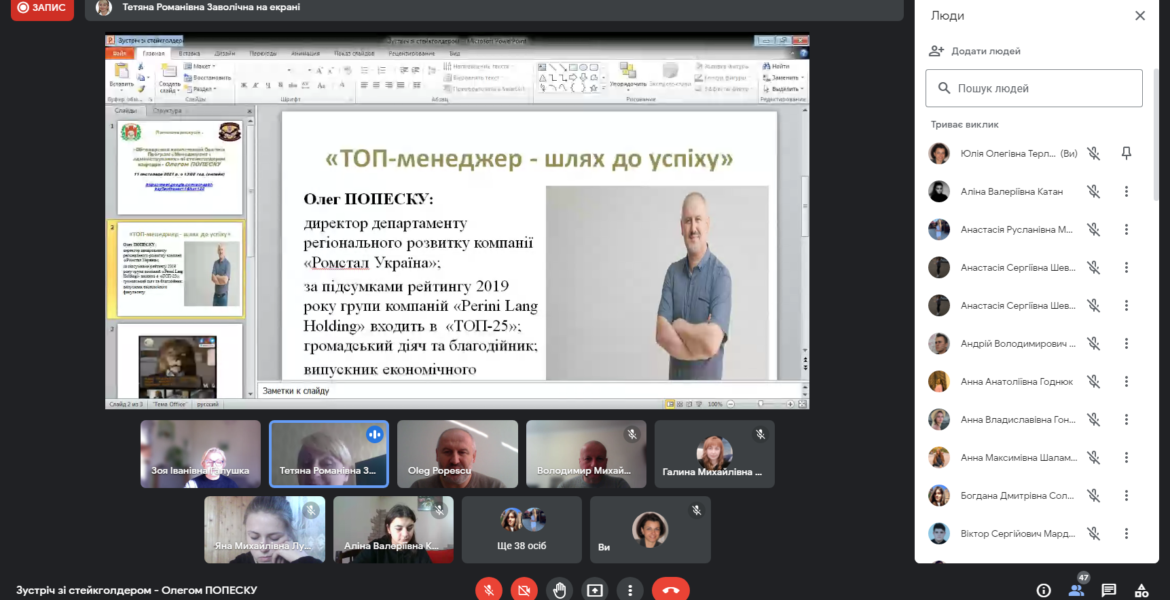Viewport: 1170px width, 600px height.
Task: Expand the Макет layout dropdown in PowerPoint
Action: (x=201, y=66)
